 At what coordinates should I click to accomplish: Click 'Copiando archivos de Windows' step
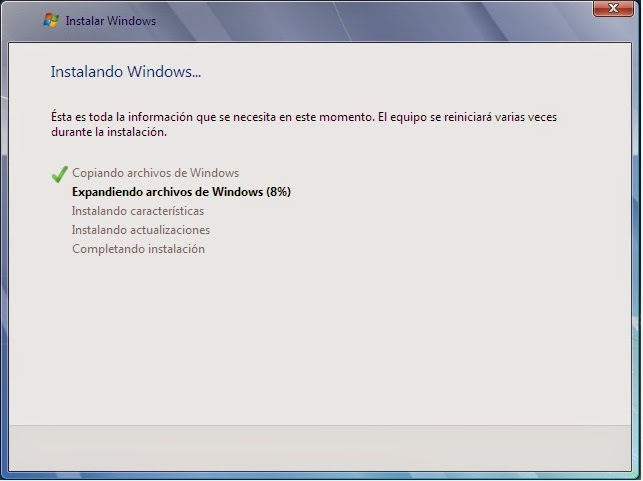155,173
